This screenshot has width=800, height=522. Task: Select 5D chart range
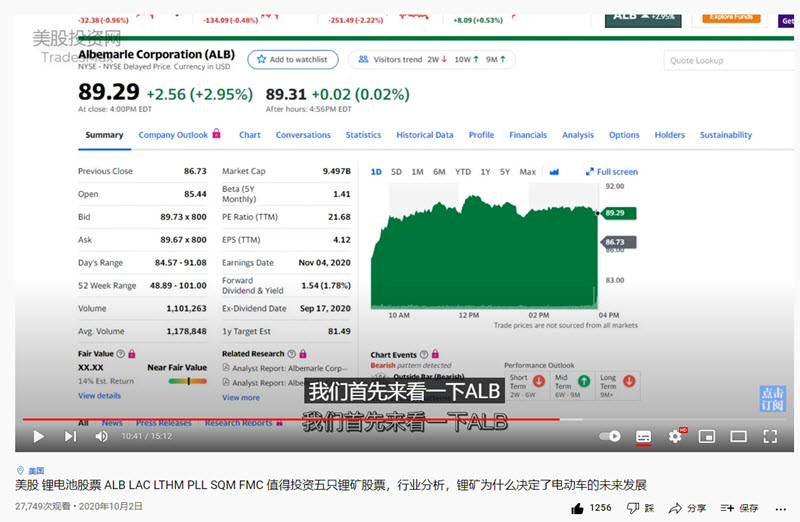(x=396, y=172)
